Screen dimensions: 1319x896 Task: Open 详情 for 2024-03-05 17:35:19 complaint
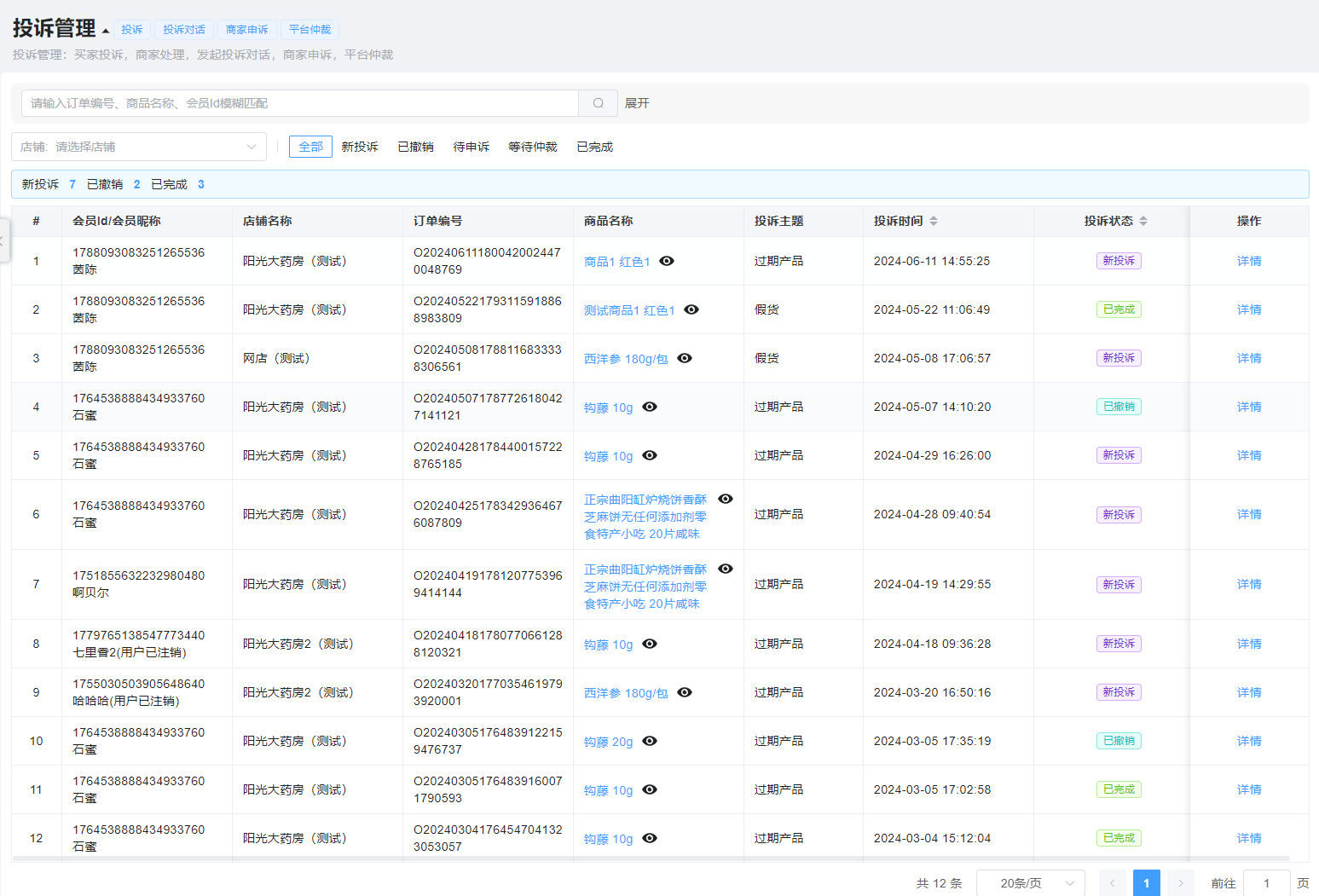[x=1249, y=741]
